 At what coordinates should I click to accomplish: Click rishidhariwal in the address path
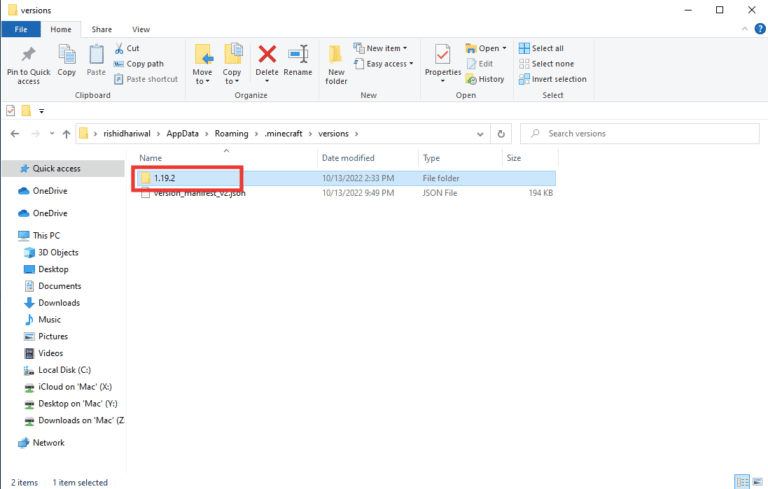tap(127, 133)
